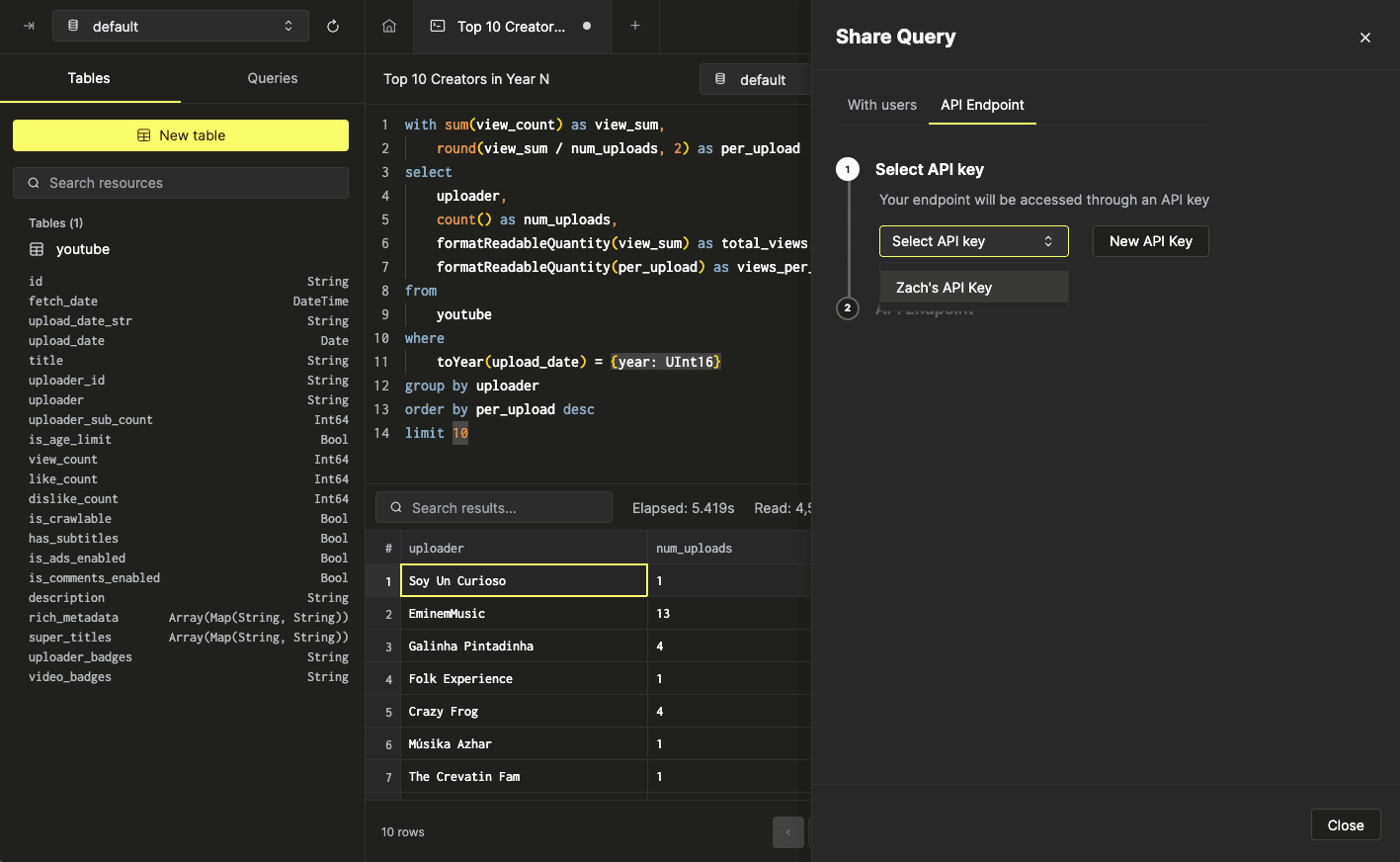Click the refresh icon beside the database selector
The width and height of the screenshot is (1400, 862).
[x=333, y=27]
